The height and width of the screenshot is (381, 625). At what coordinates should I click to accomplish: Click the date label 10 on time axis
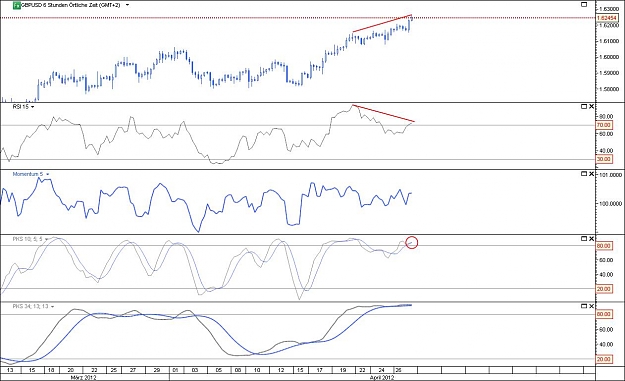[x=257, y=370]
